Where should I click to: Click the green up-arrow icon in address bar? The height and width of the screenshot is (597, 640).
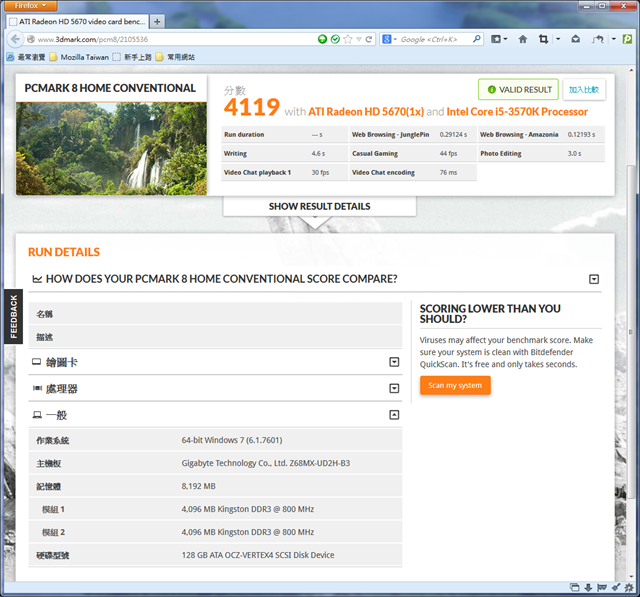pos(322,39)
